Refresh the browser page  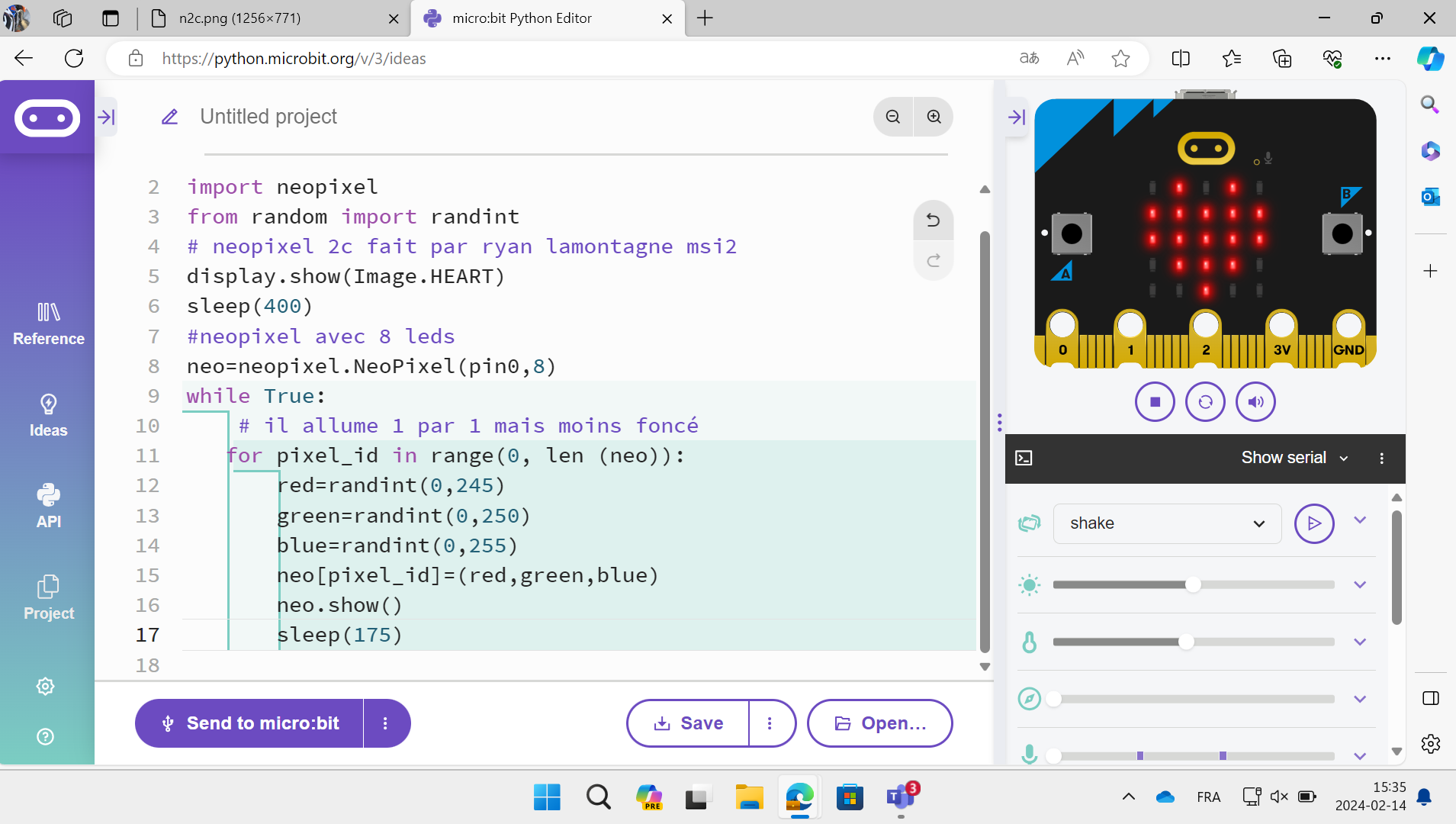point(74,59)
